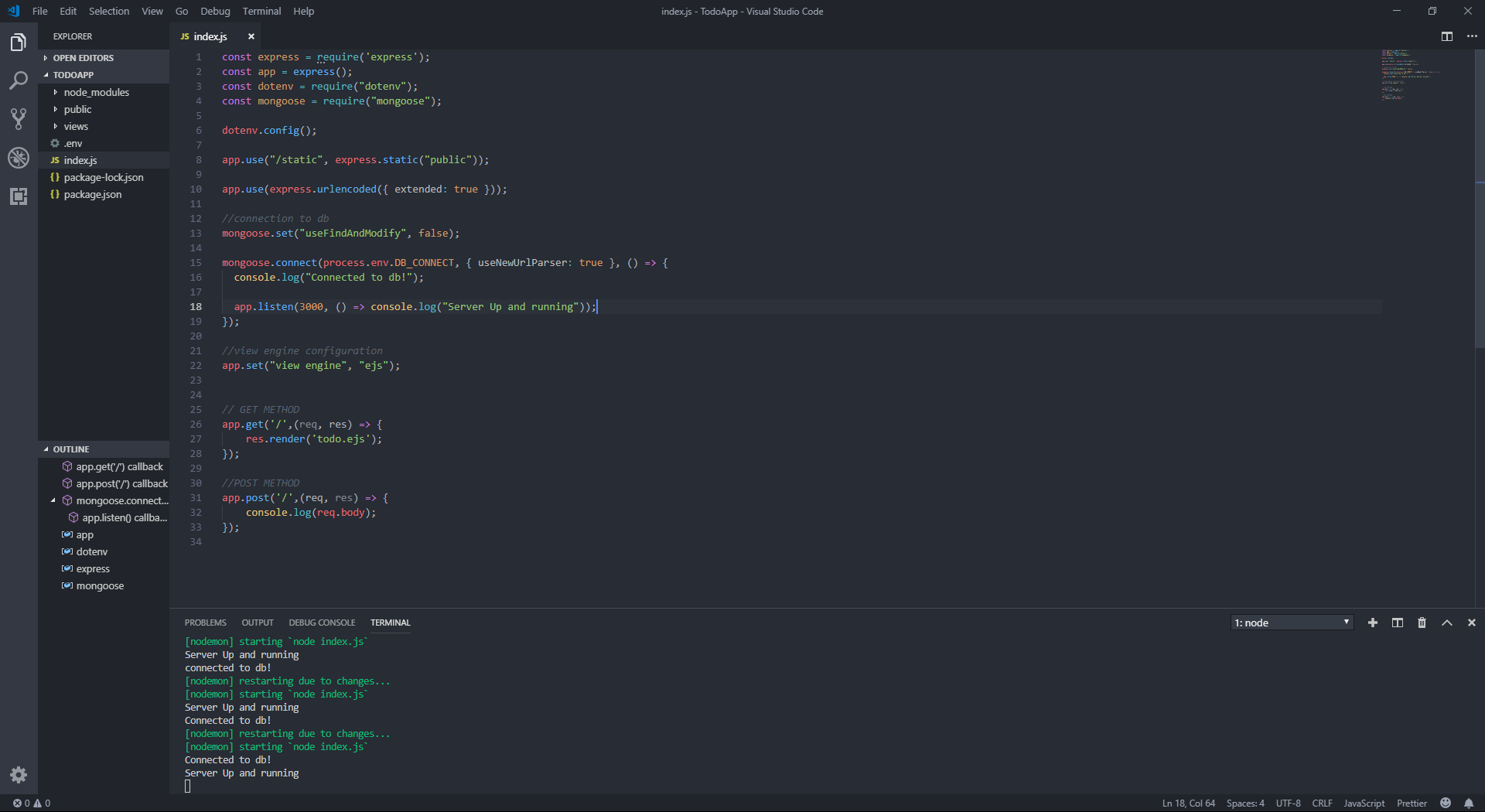
Task: Select express variable in outline
Action: coord(104,568)
